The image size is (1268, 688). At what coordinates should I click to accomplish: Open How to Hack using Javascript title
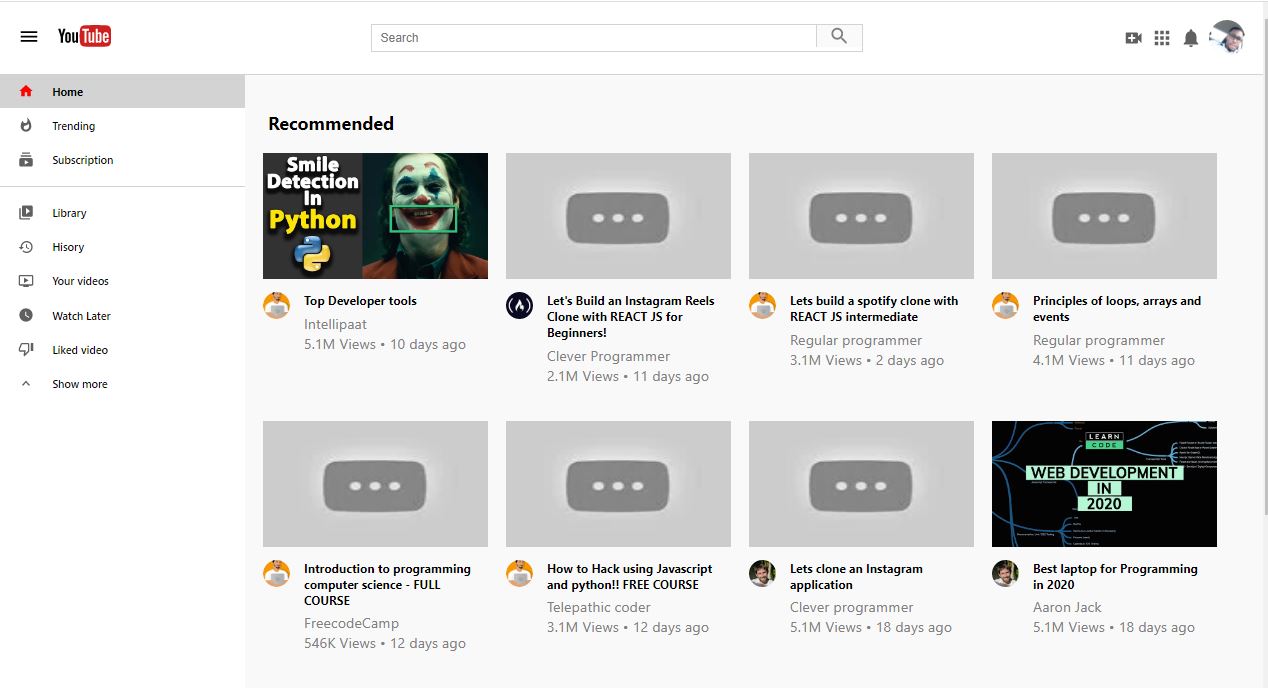click(x=630, y=577)
